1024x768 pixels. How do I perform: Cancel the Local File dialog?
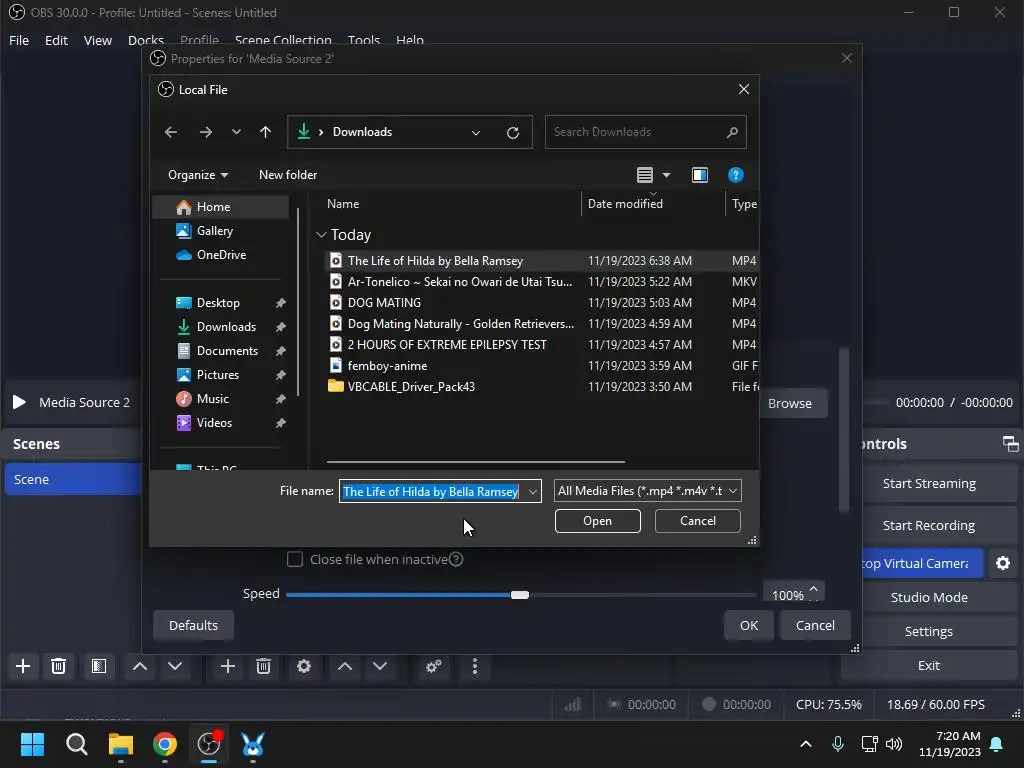[x=697, y=521]
